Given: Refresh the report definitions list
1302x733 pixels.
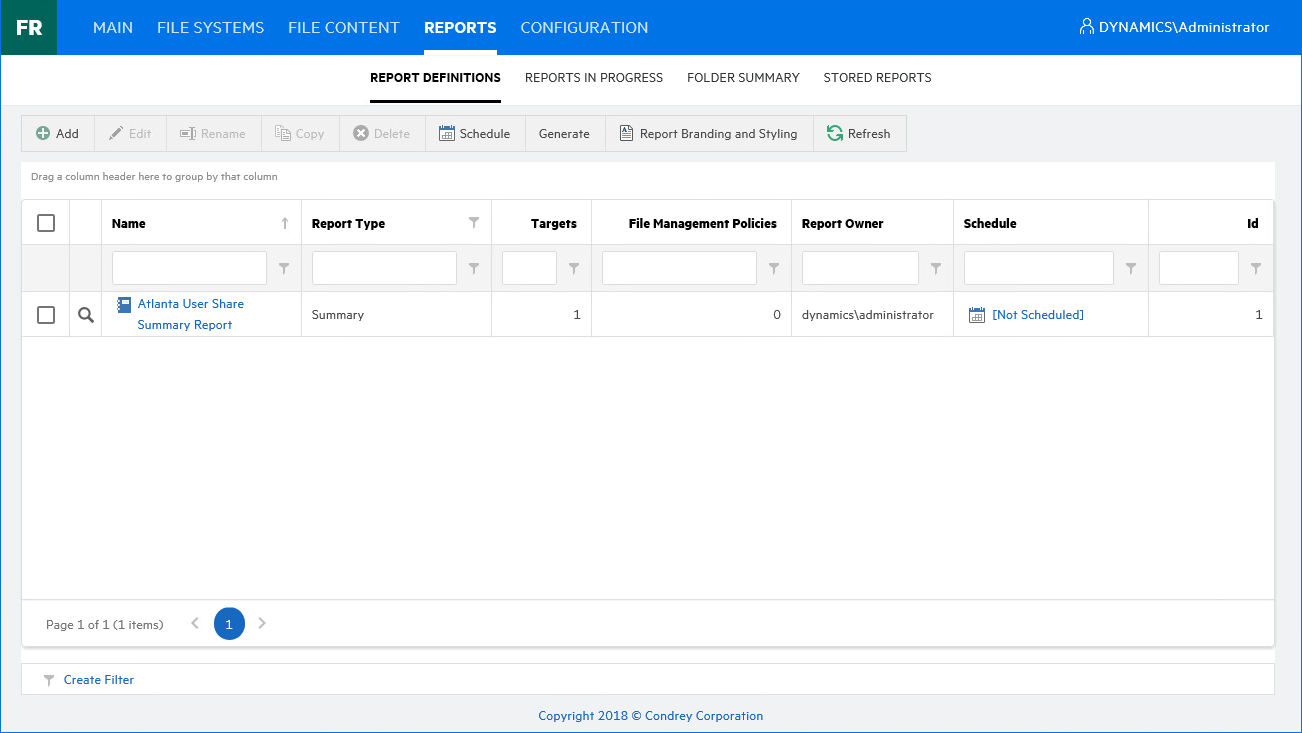Looking at the screenshot, I should pyautogui.click(x=859, y=134).
